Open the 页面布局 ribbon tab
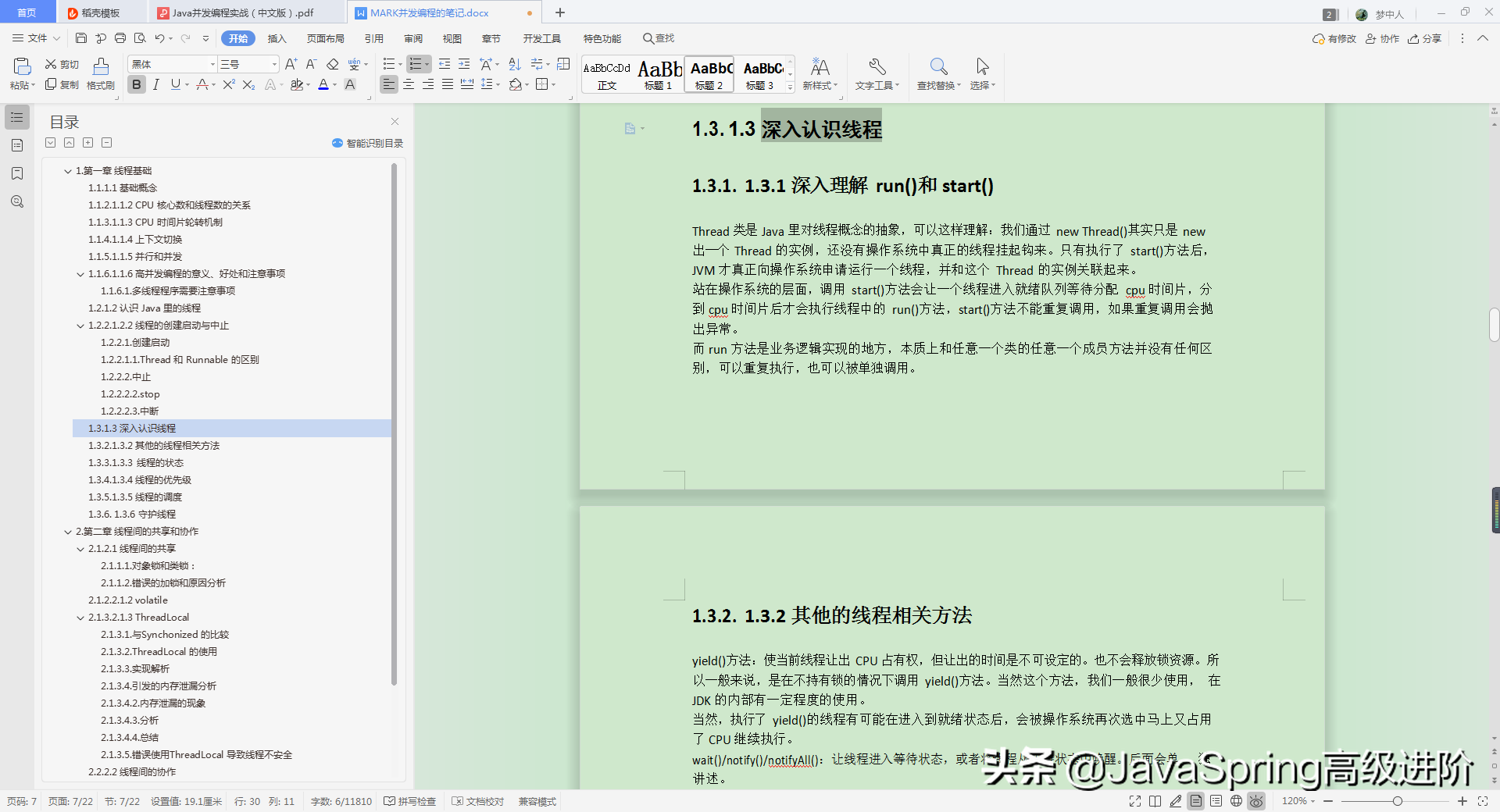This screenshot has height=812, width=1500. [x=326, y=38]
